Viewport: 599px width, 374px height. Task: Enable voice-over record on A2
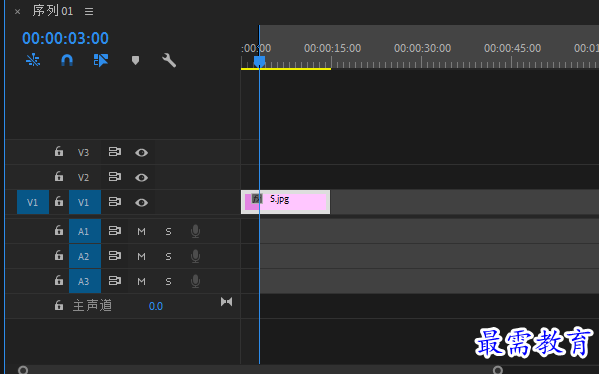point(195,256)
